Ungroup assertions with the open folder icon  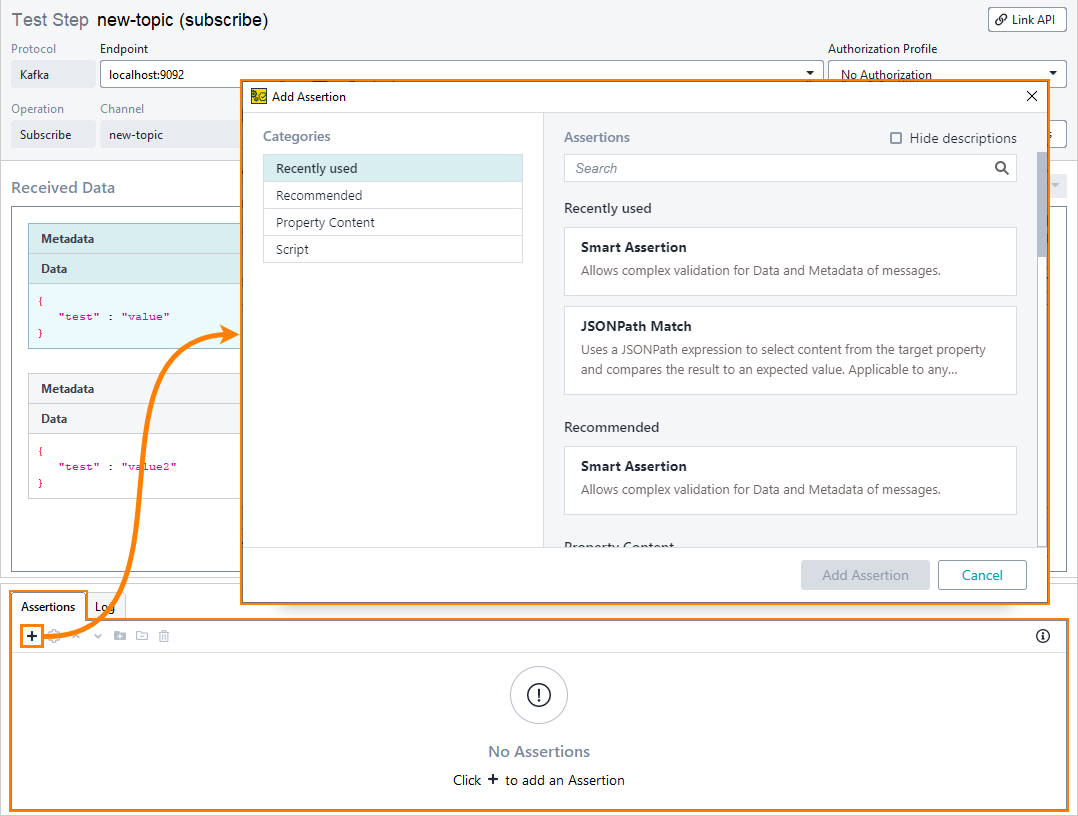pos(142,636)
